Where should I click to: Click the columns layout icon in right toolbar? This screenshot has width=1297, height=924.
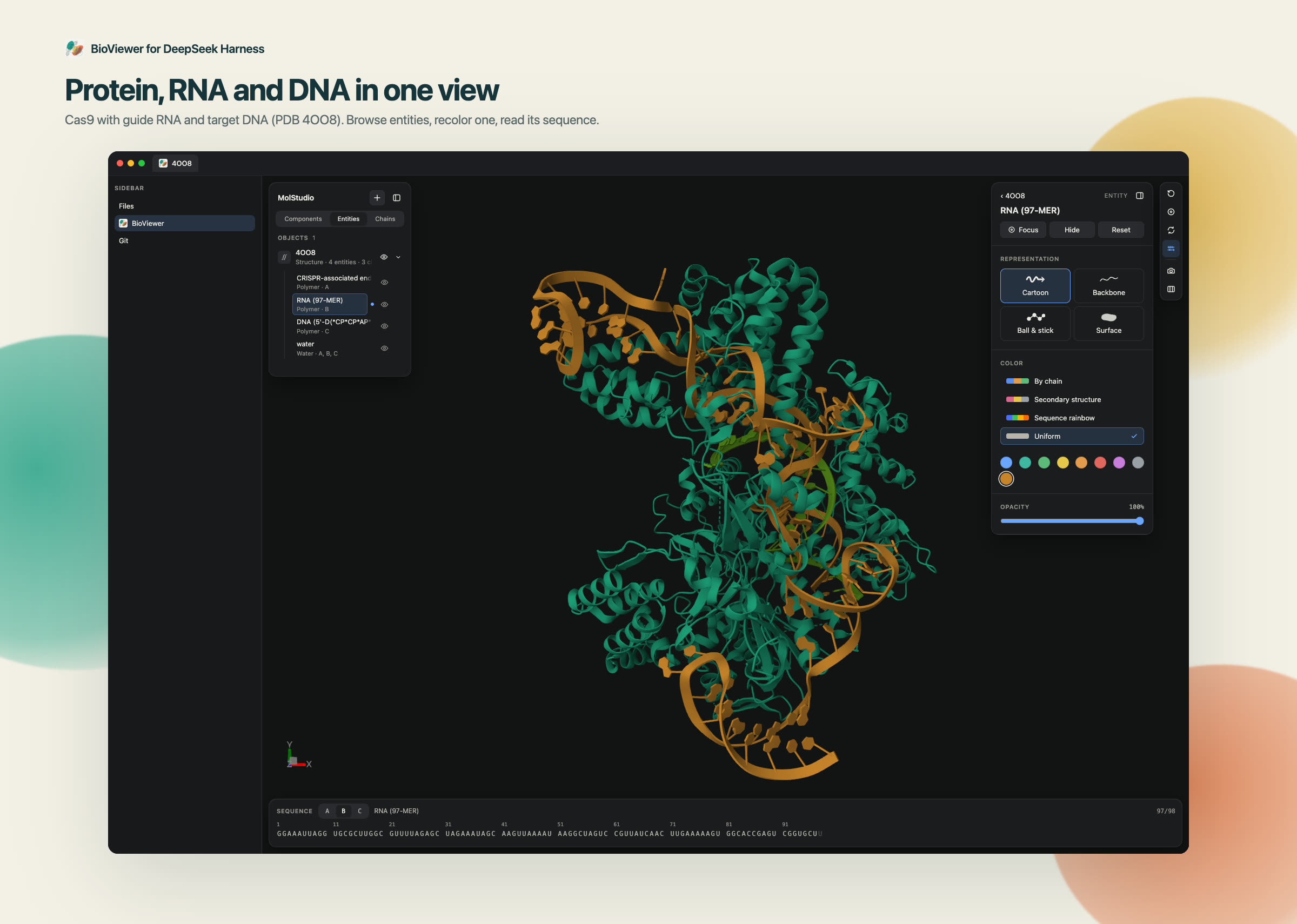(x=1171, y=289)
